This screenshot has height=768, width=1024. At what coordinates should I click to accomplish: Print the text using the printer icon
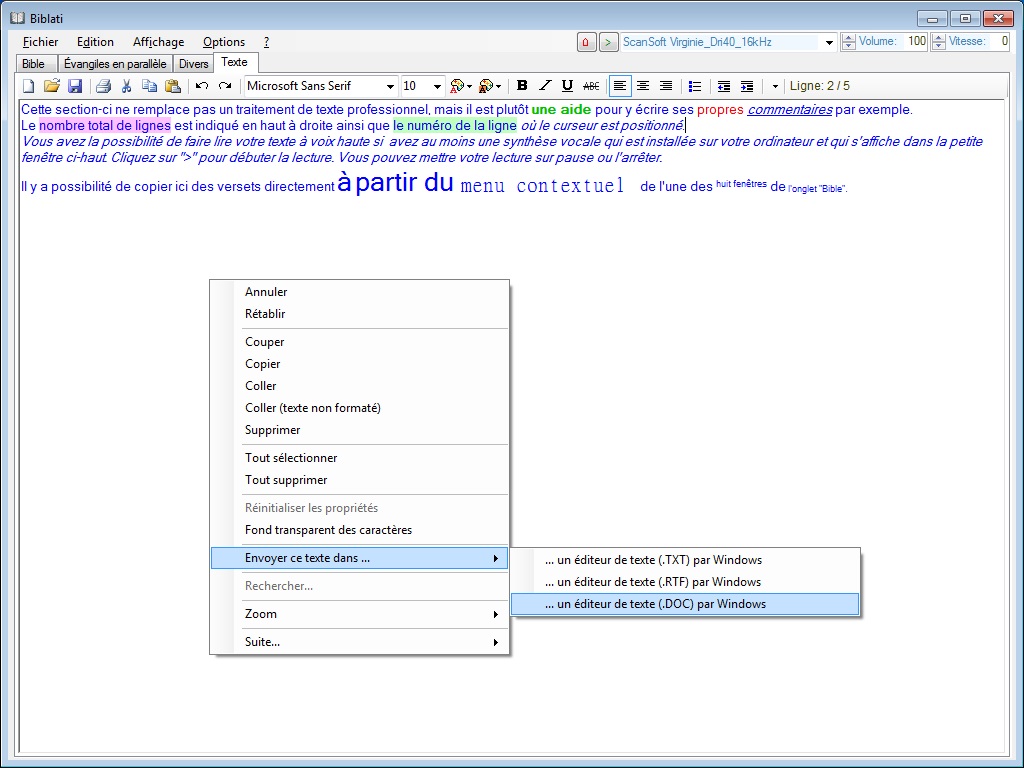tap(103, 86)
